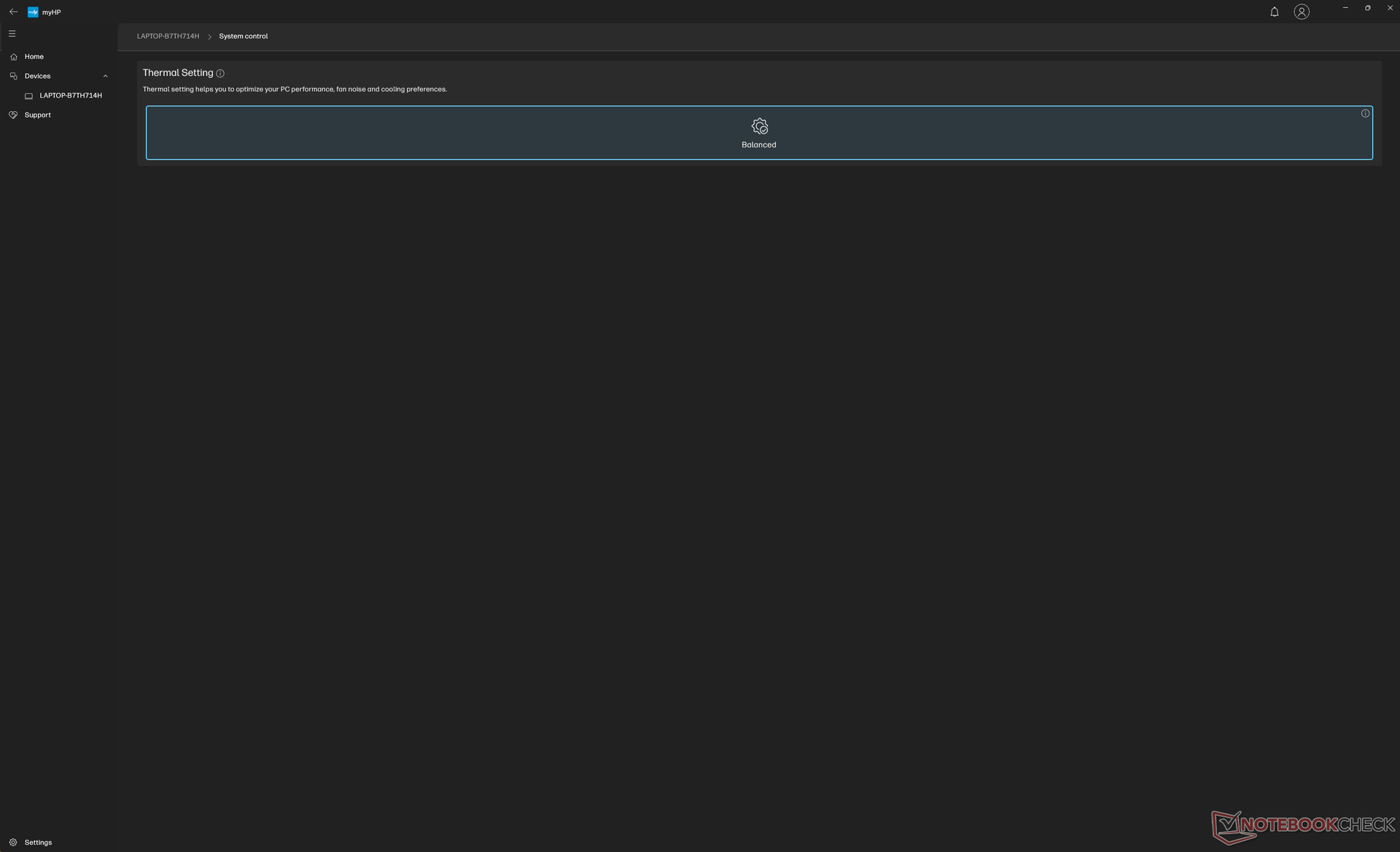The height and width of the screenshot is (852, 1400).
Task: Click the Thermal Setting heading text
Action: click(178, 73)
